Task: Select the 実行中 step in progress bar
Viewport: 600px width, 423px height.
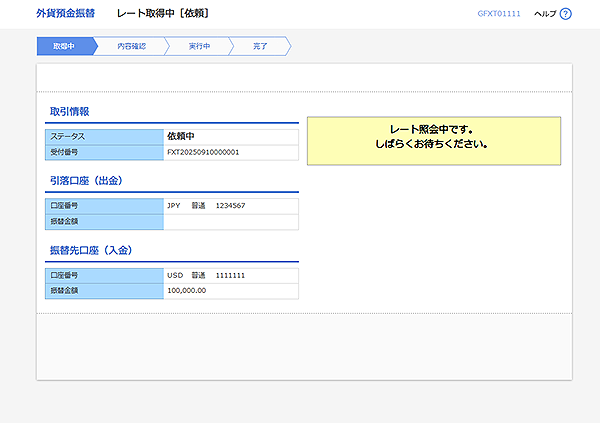Action: pos(199,46)
